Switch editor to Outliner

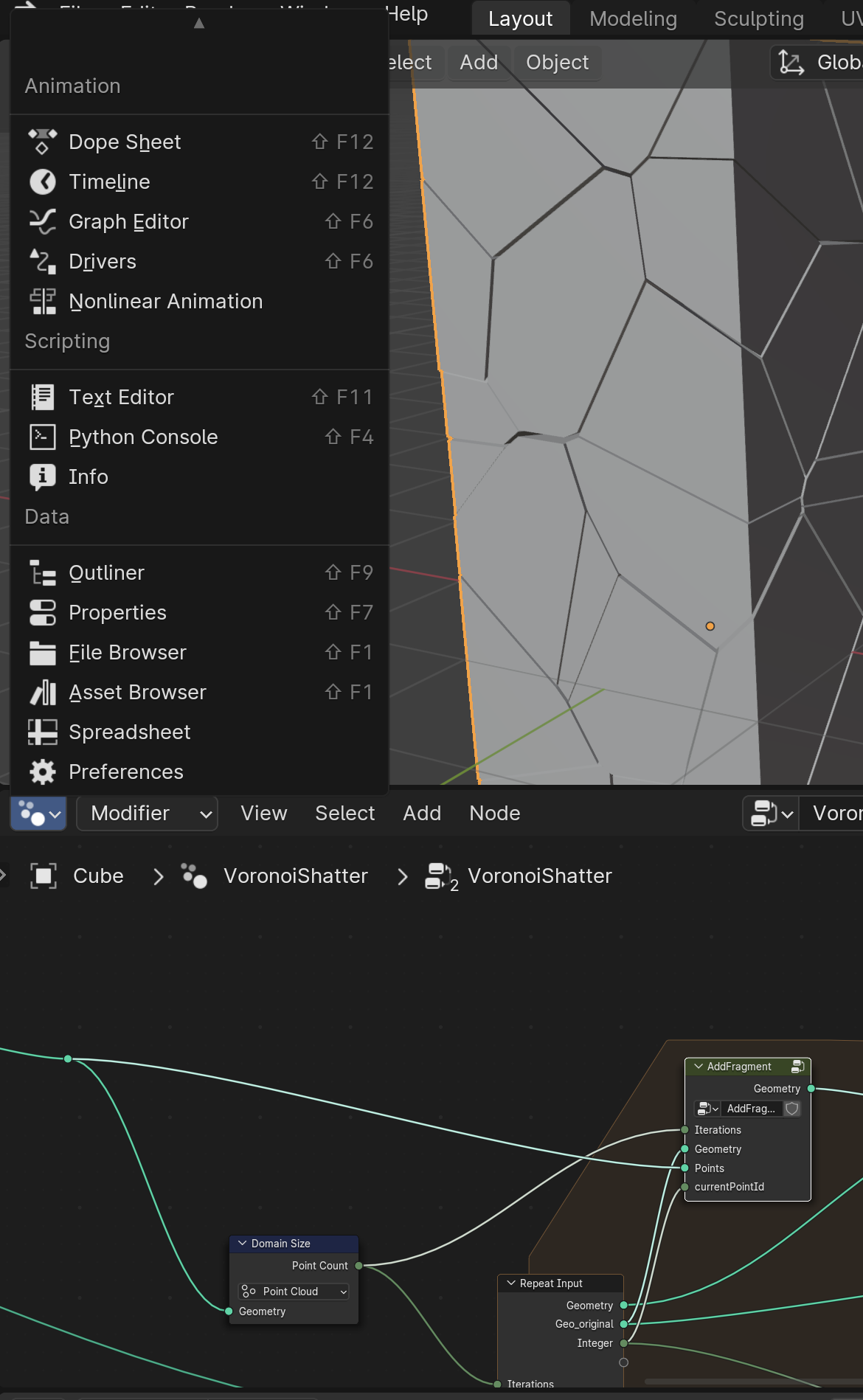click(x=199, y=572)
